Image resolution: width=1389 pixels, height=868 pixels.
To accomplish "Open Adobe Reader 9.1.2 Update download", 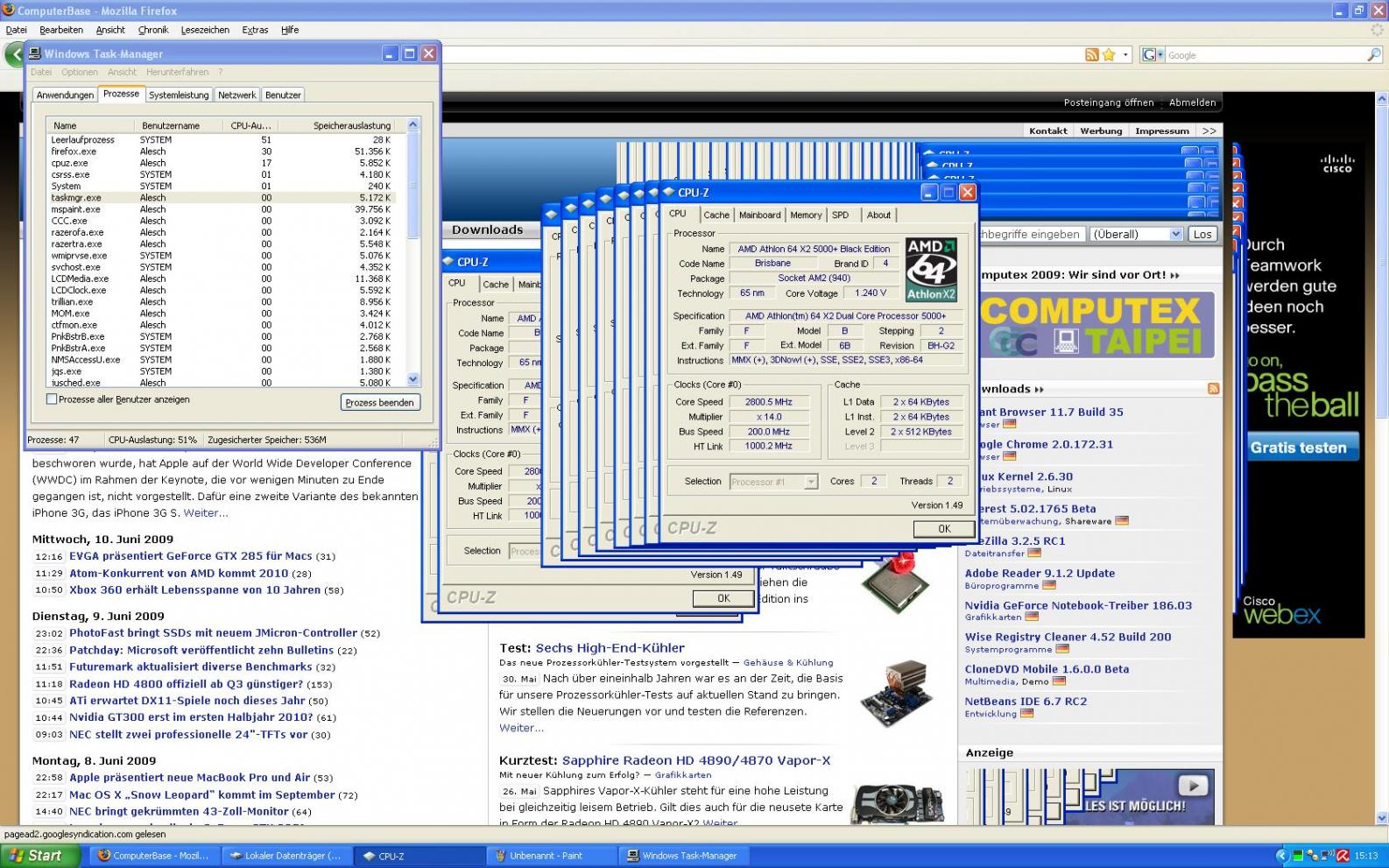I will pyautogui.click(x=1040, y=573).
